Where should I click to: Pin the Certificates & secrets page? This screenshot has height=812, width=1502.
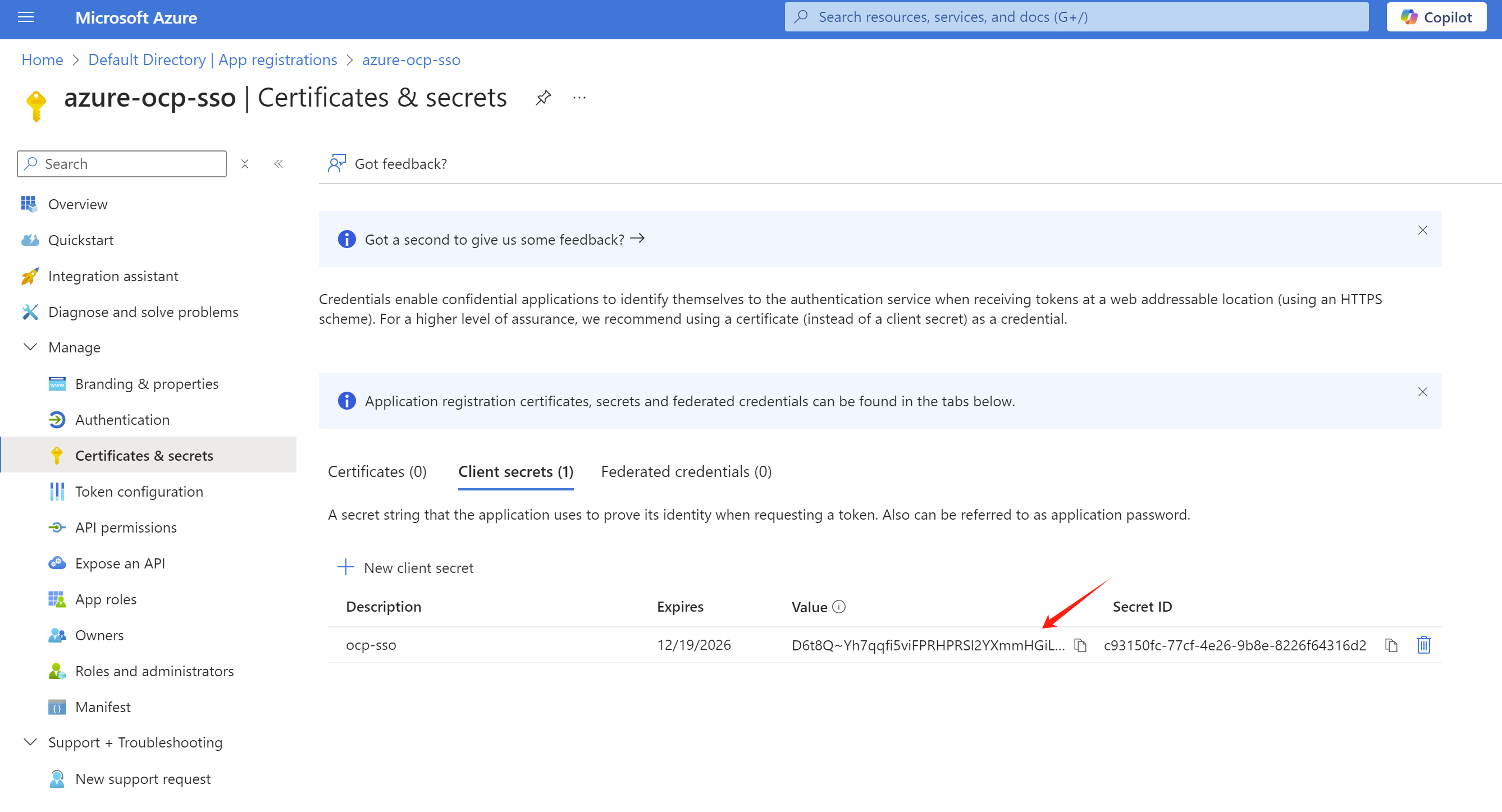click(543, 97)
